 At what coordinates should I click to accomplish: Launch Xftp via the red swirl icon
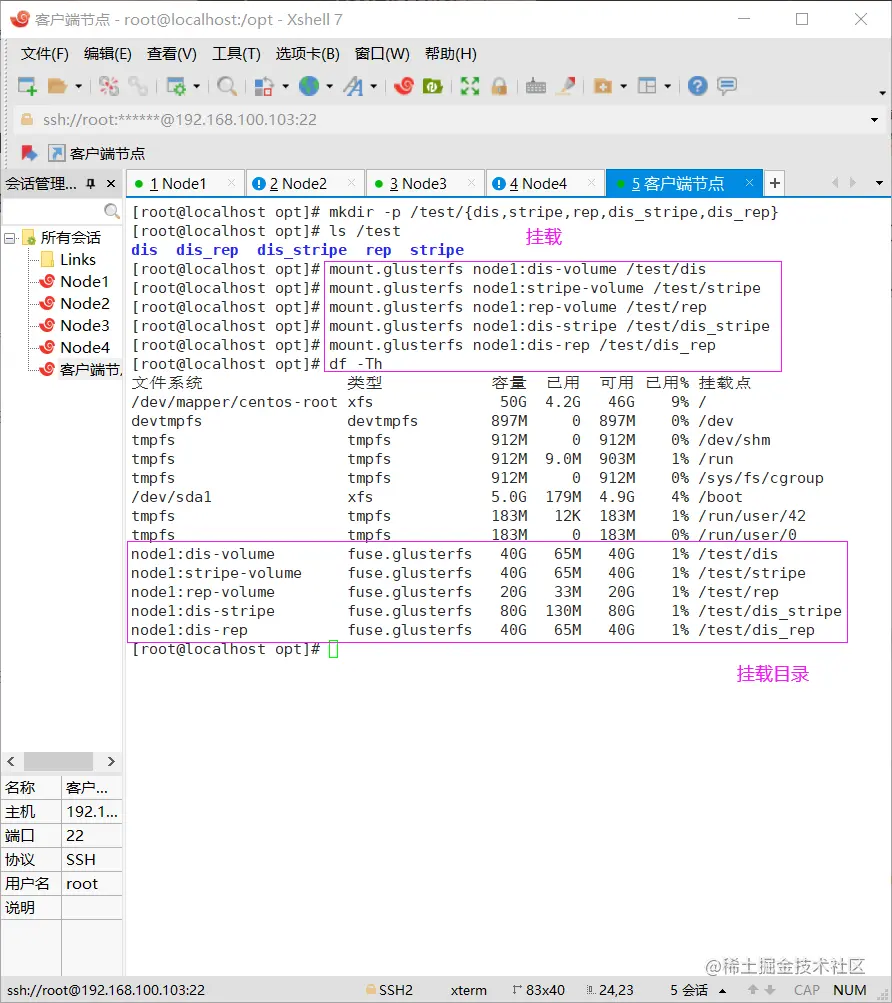(404, 86)
